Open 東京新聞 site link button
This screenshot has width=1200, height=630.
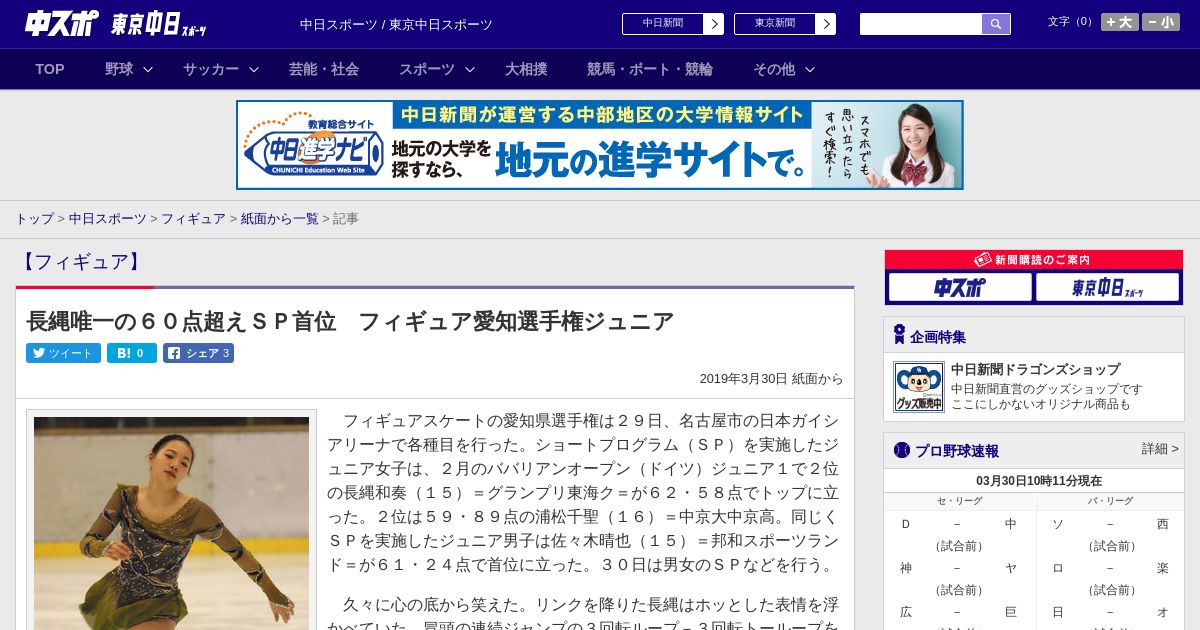(775, 24)
